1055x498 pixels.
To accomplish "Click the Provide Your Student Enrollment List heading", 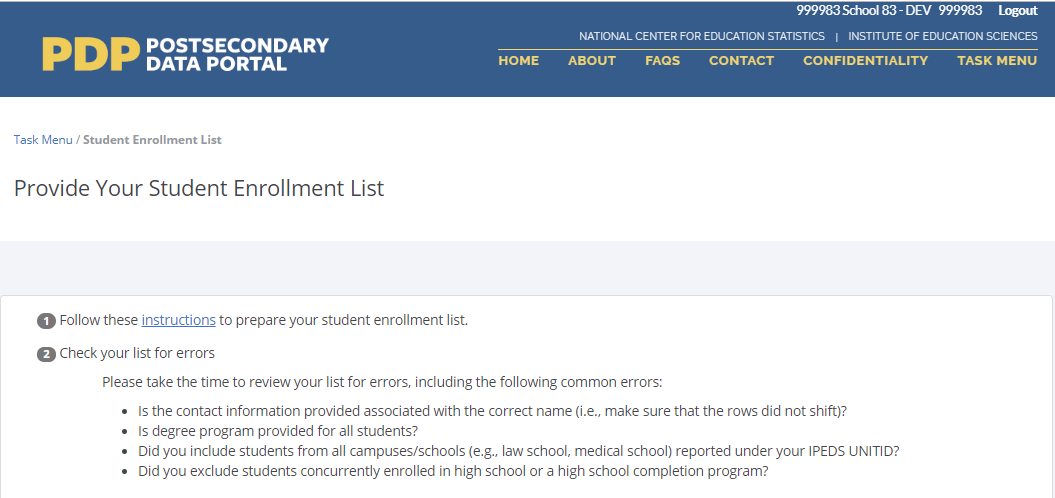I will 199,188.
